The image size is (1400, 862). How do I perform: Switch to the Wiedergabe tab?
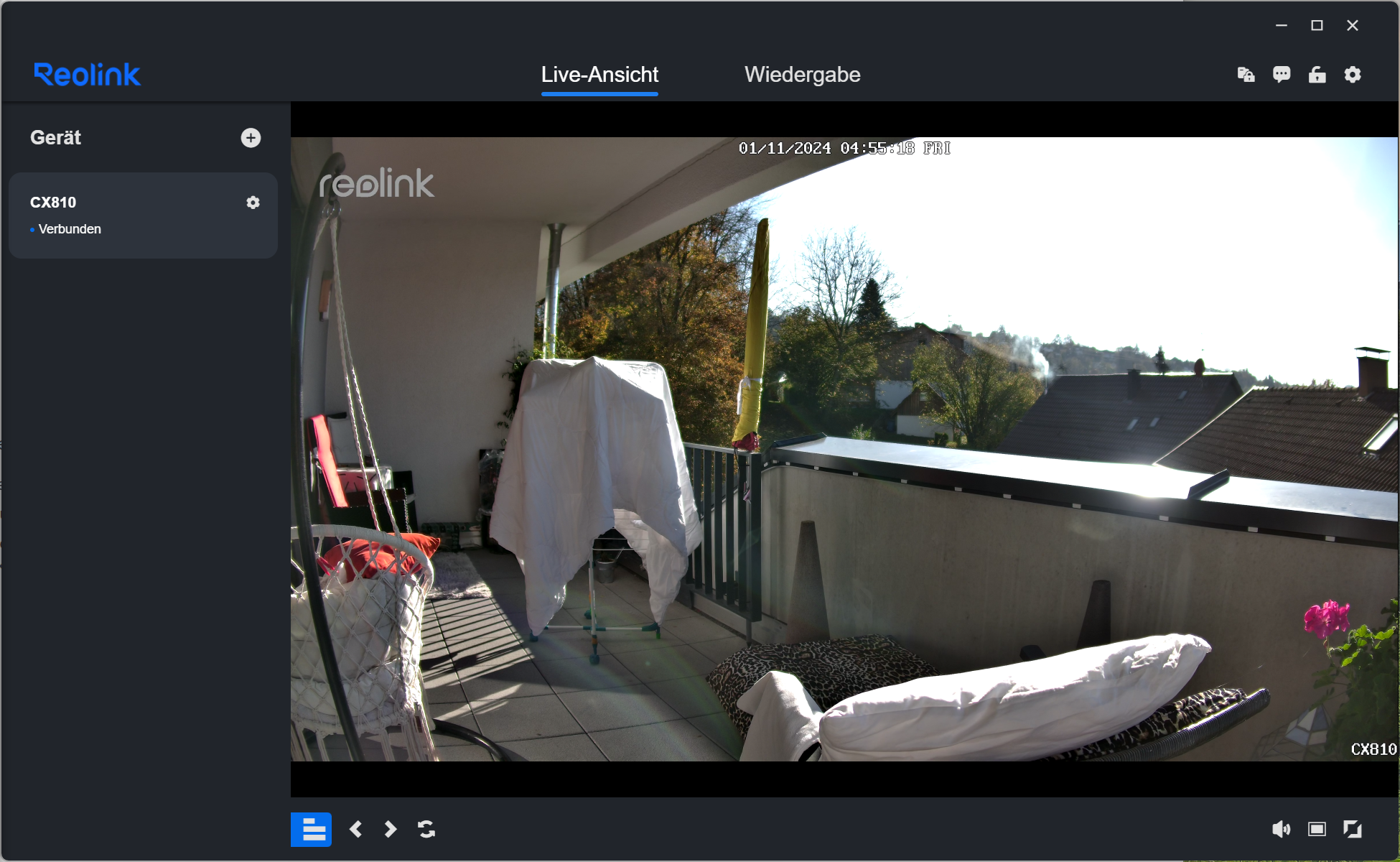point(802,75)
